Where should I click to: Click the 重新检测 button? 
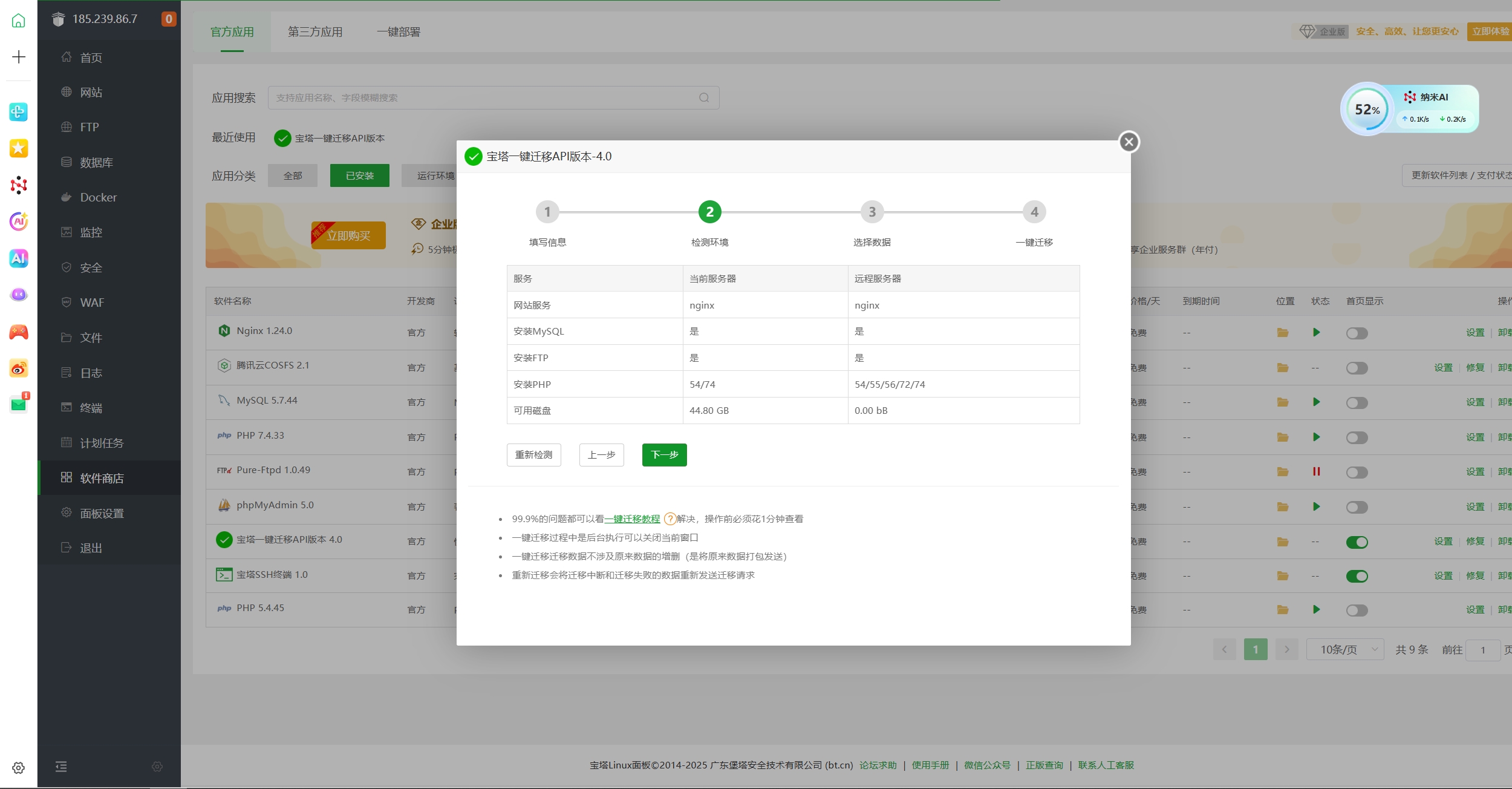coord(533,454)
